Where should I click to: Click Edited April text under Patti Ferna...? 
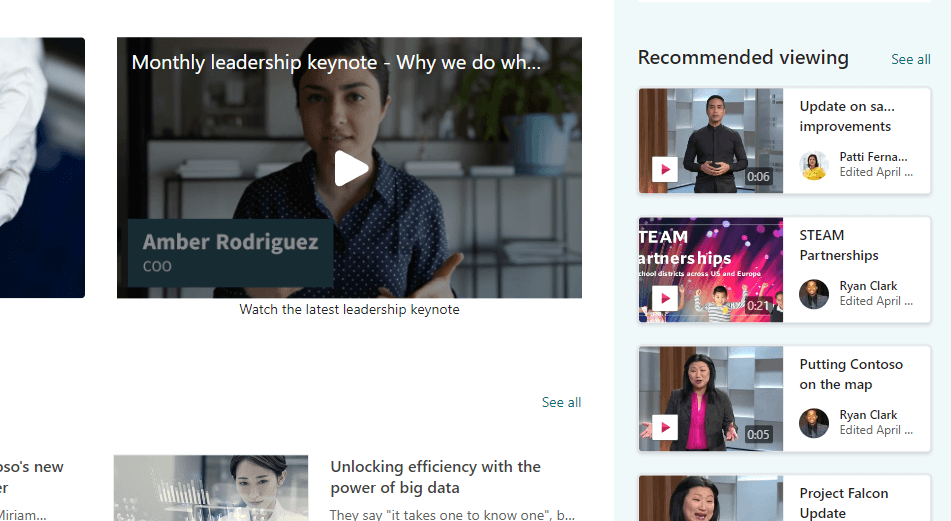tap(876, 172)
